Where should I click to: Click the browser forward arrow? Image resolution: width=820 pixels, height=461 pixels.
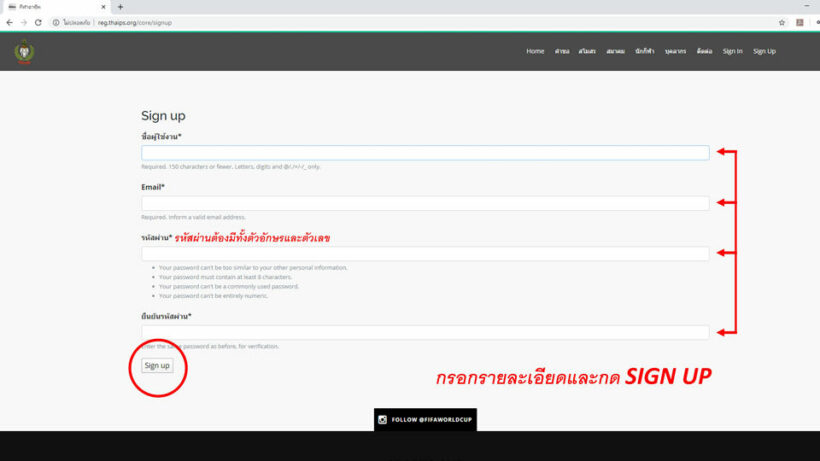pos(23,22)
